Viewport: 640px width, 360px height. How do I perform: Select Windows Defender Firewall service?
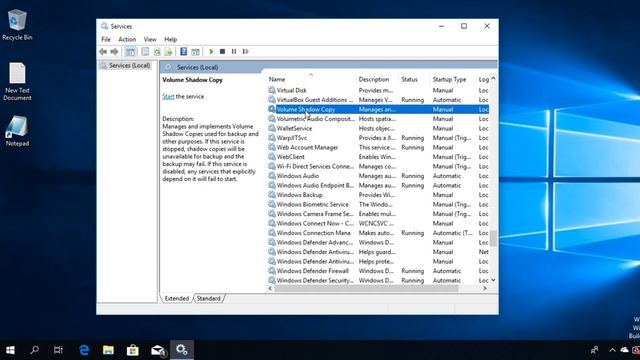378,271
